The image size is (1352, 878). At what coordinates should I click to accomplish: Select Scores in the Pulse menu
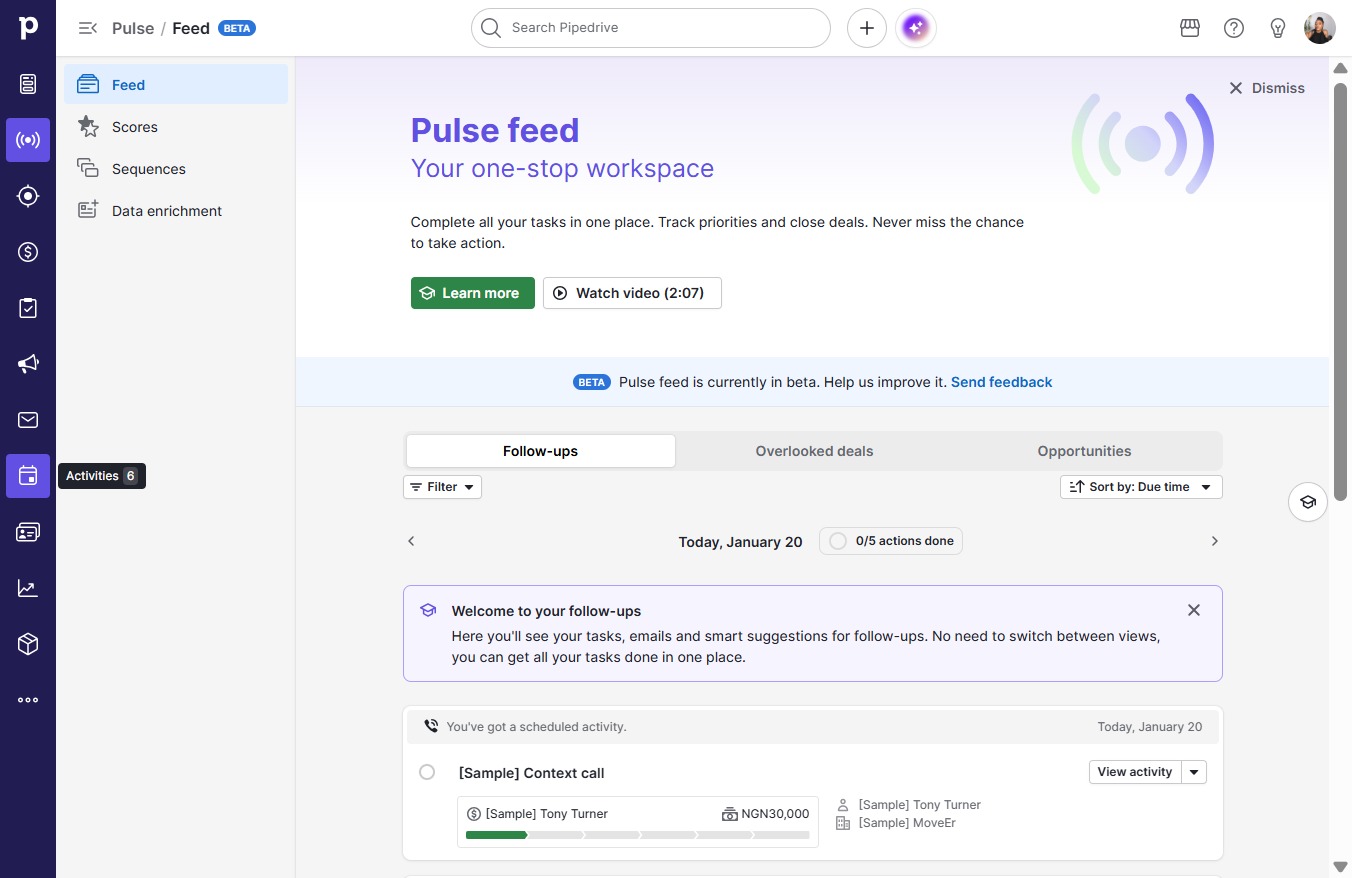176,127
